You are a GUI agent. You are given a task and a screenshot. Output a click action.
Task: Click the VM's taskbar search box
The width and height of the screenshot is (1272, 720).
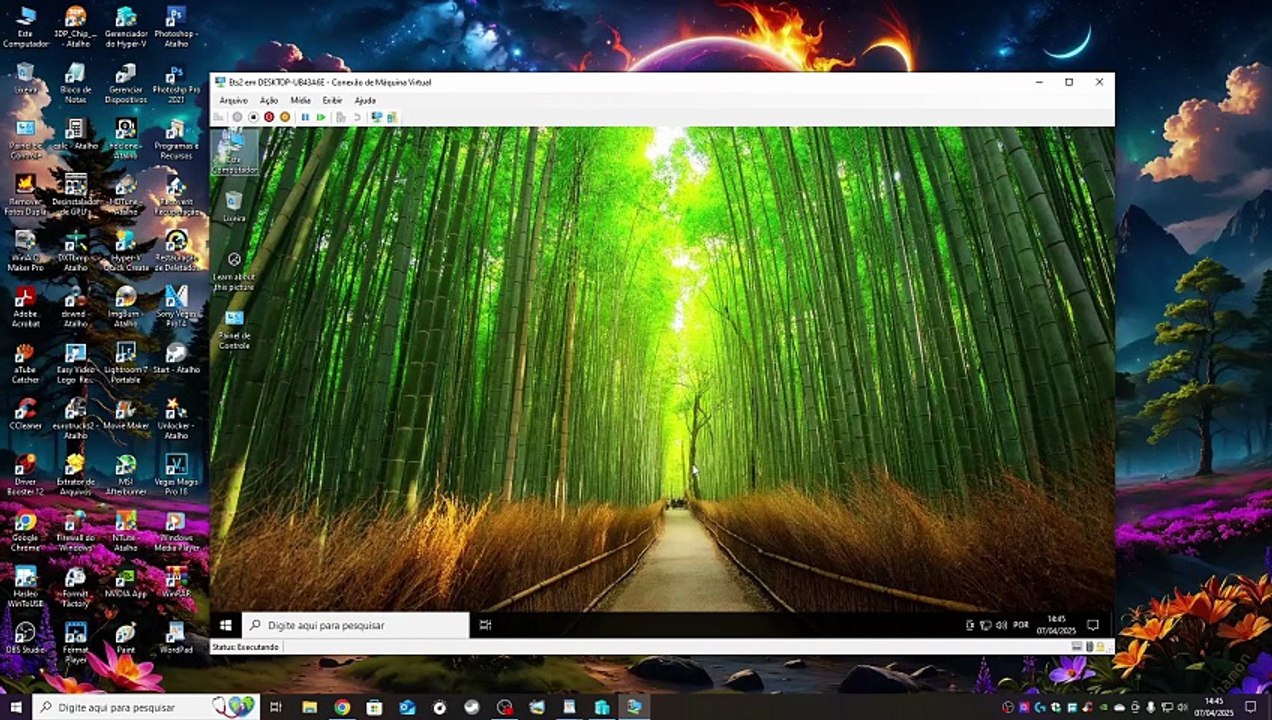pyautogui.click(x=356, y=625)
